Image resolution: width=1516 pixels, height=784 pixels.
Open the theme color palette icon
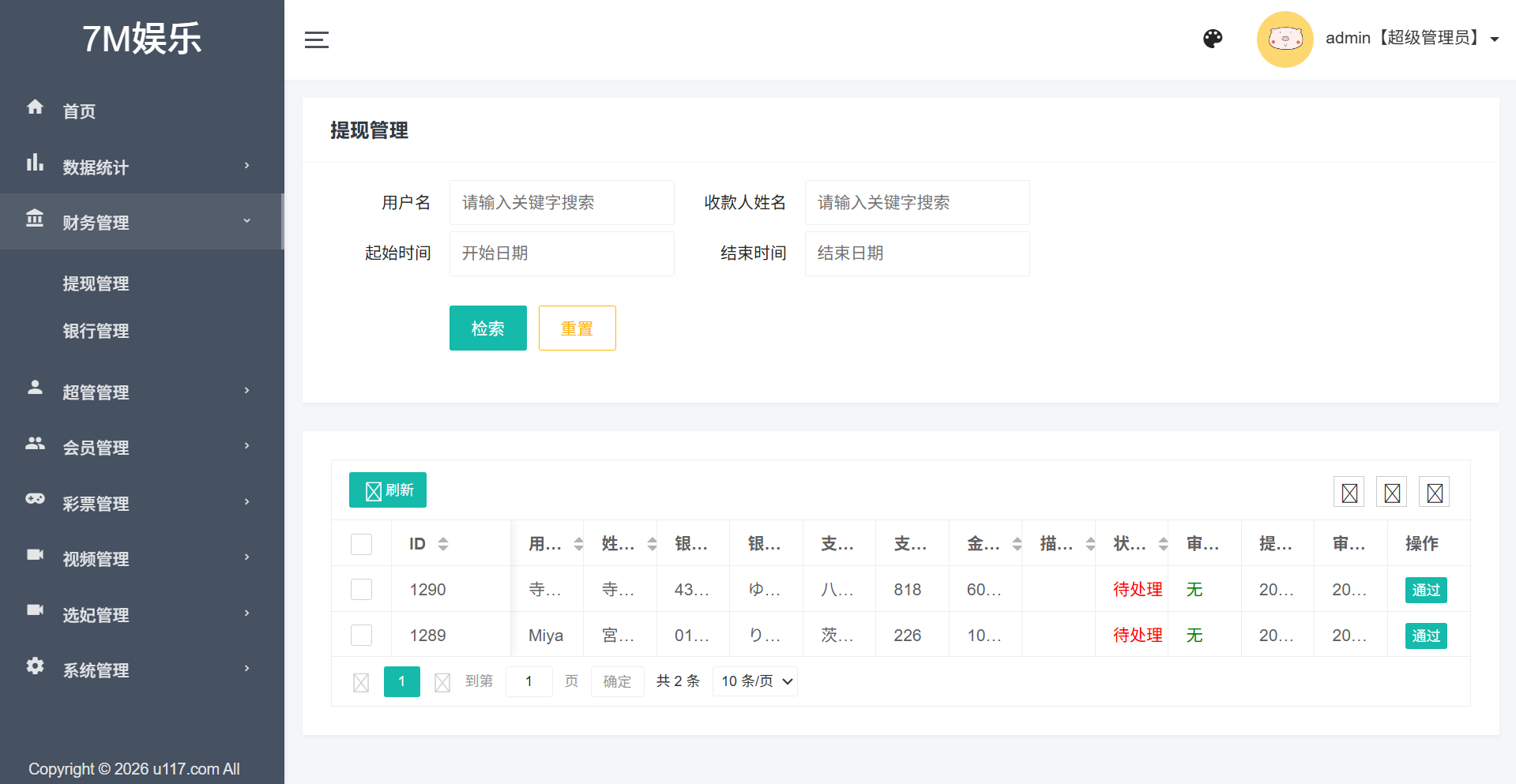tap(1213, 39)
